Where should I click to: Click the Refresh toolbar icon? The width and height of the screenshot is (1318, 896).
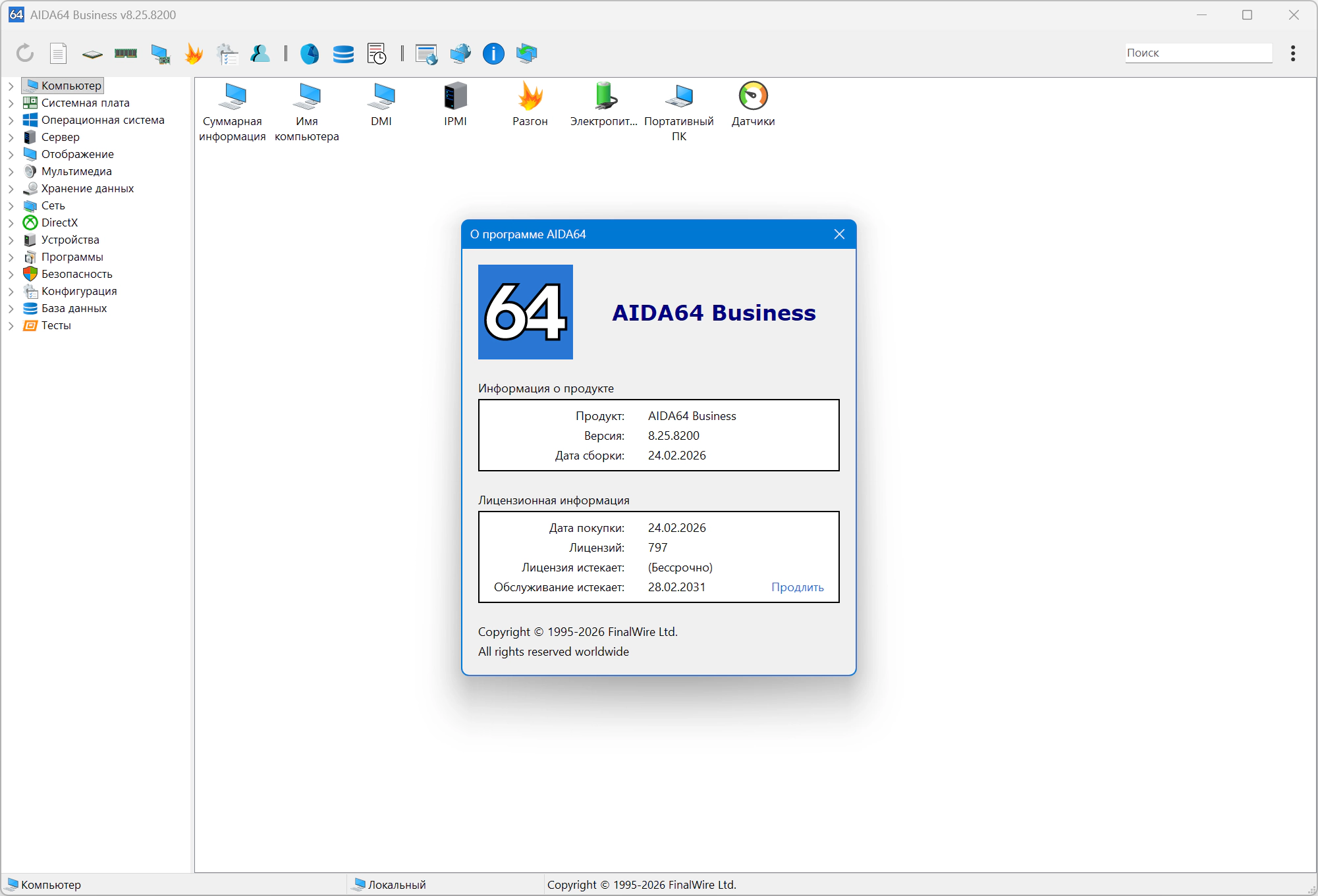[25, 53]
